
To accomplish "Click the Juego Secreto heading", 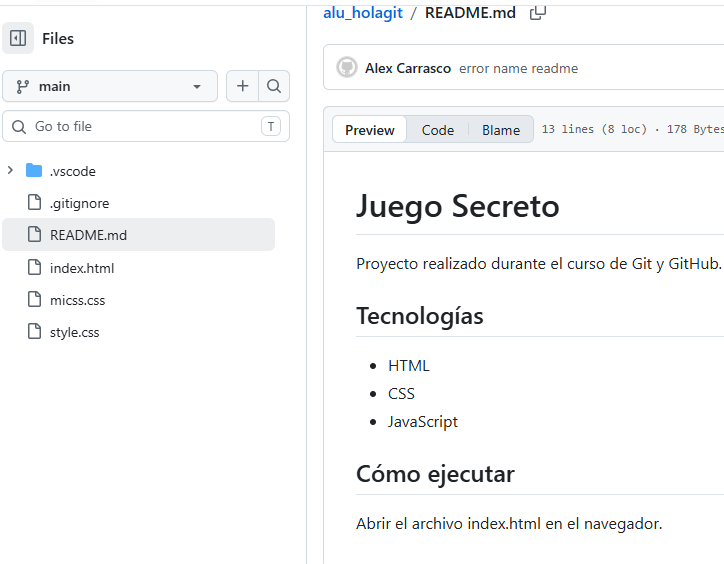I will click(458, 206).
